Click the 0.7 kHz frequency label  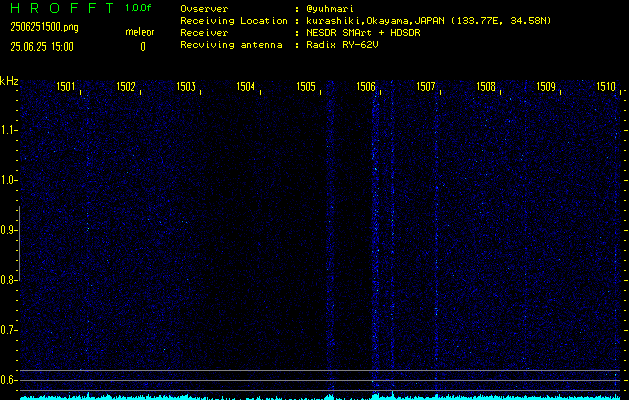coord(8,330)
